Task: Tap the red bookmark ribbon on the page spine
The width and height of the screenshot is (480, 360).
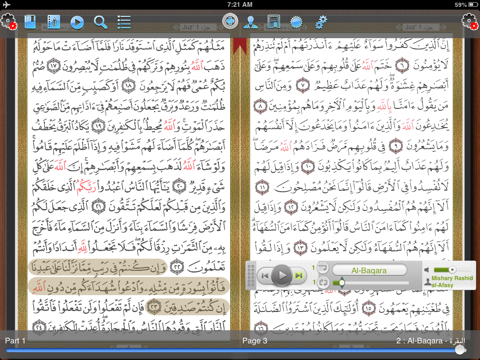Action: tap(240, 45)
